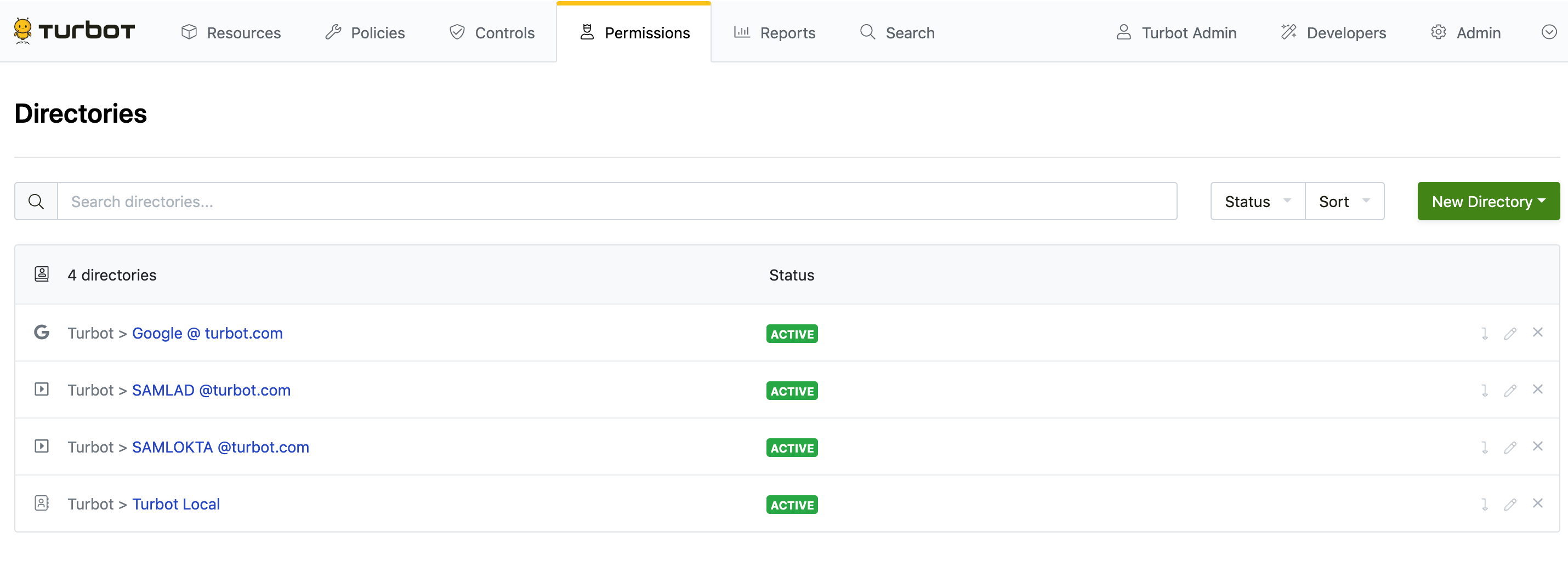Click the directory list header icon
This screenshot has width=1568, height=561.
(41, 274)
